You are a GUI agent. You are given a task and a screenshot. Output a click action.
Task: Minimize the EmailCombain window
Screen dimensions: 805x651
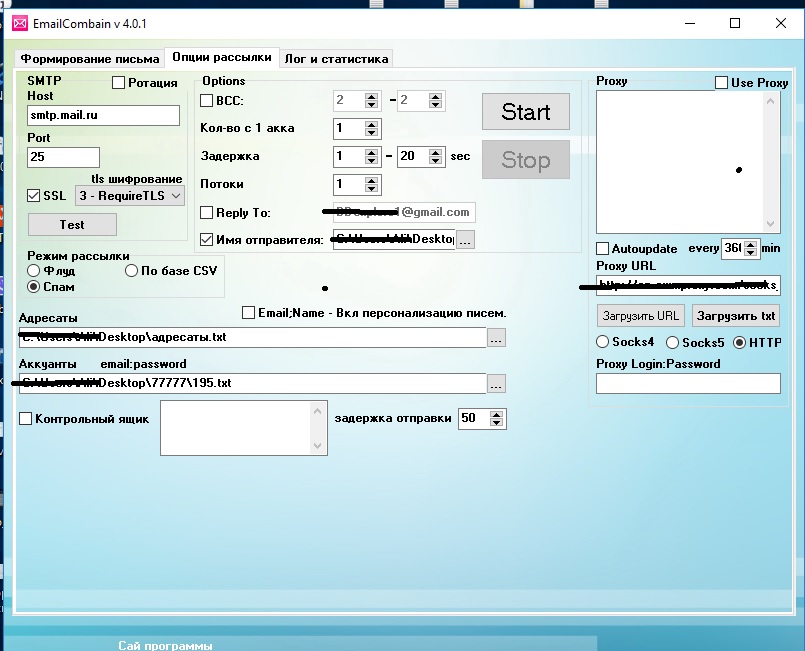coord(690,24)
